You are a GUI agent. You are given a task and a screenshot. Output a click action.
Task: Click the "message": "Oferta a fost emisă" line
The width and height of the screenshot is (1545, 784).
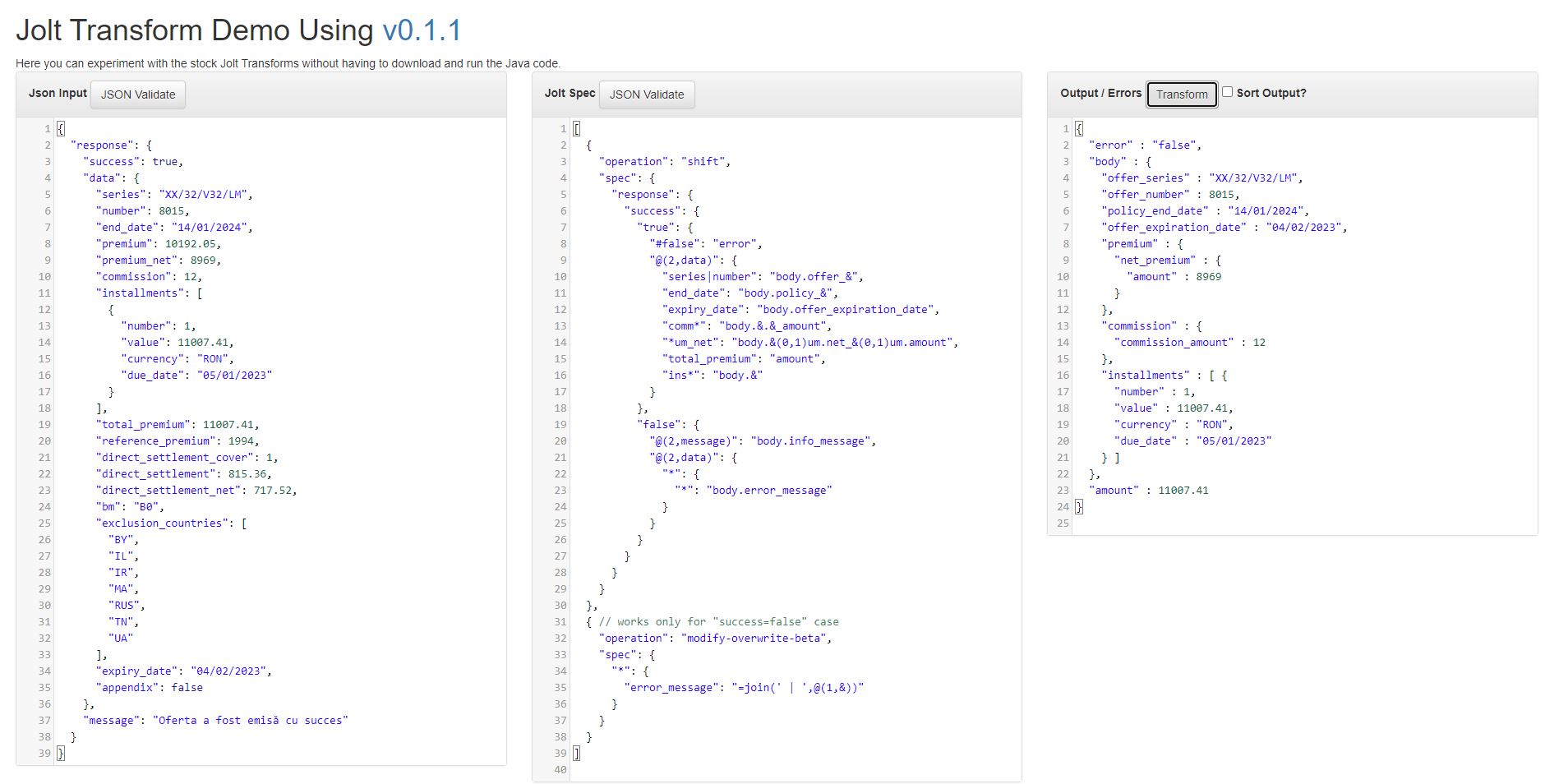pos(215,721)
